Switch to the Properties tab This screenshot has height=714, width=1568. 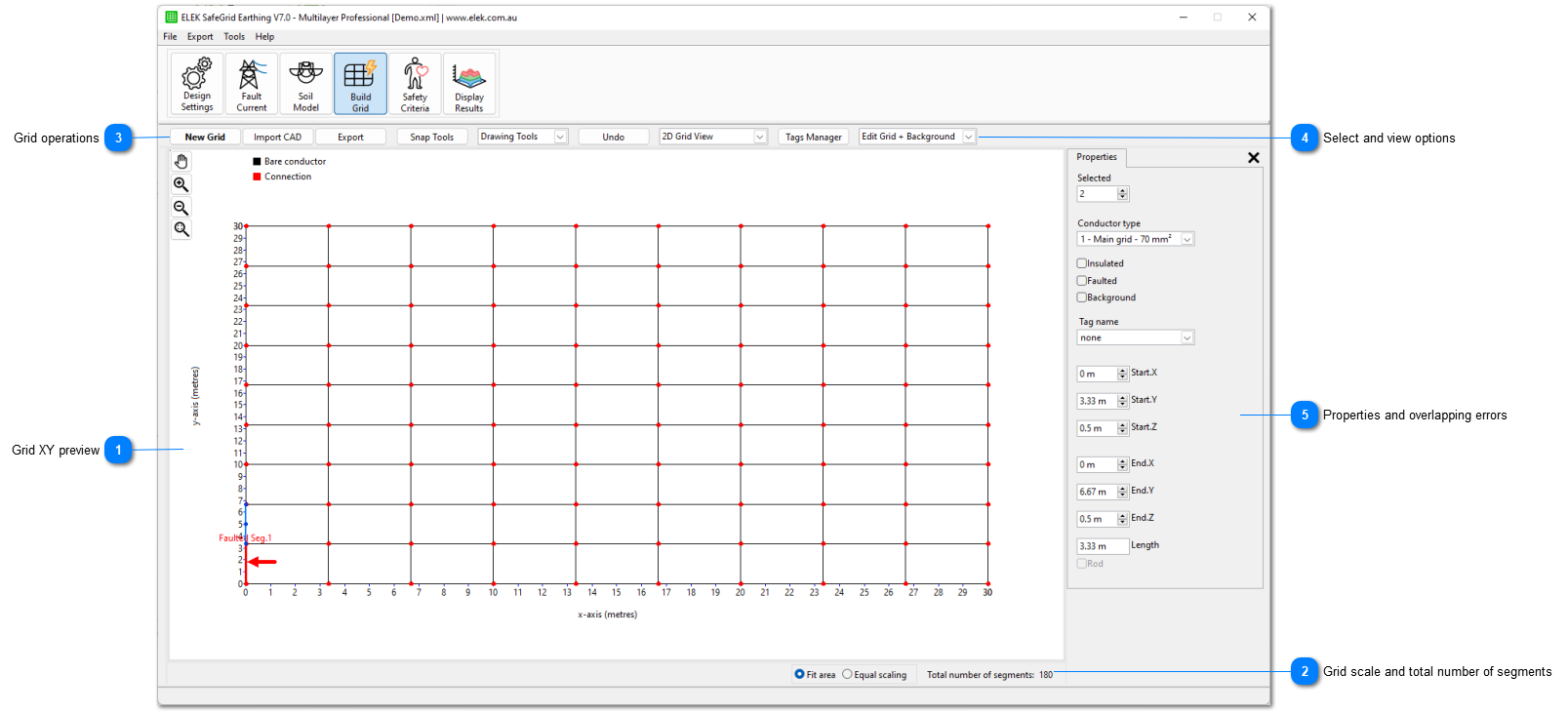click(1097, 157)
